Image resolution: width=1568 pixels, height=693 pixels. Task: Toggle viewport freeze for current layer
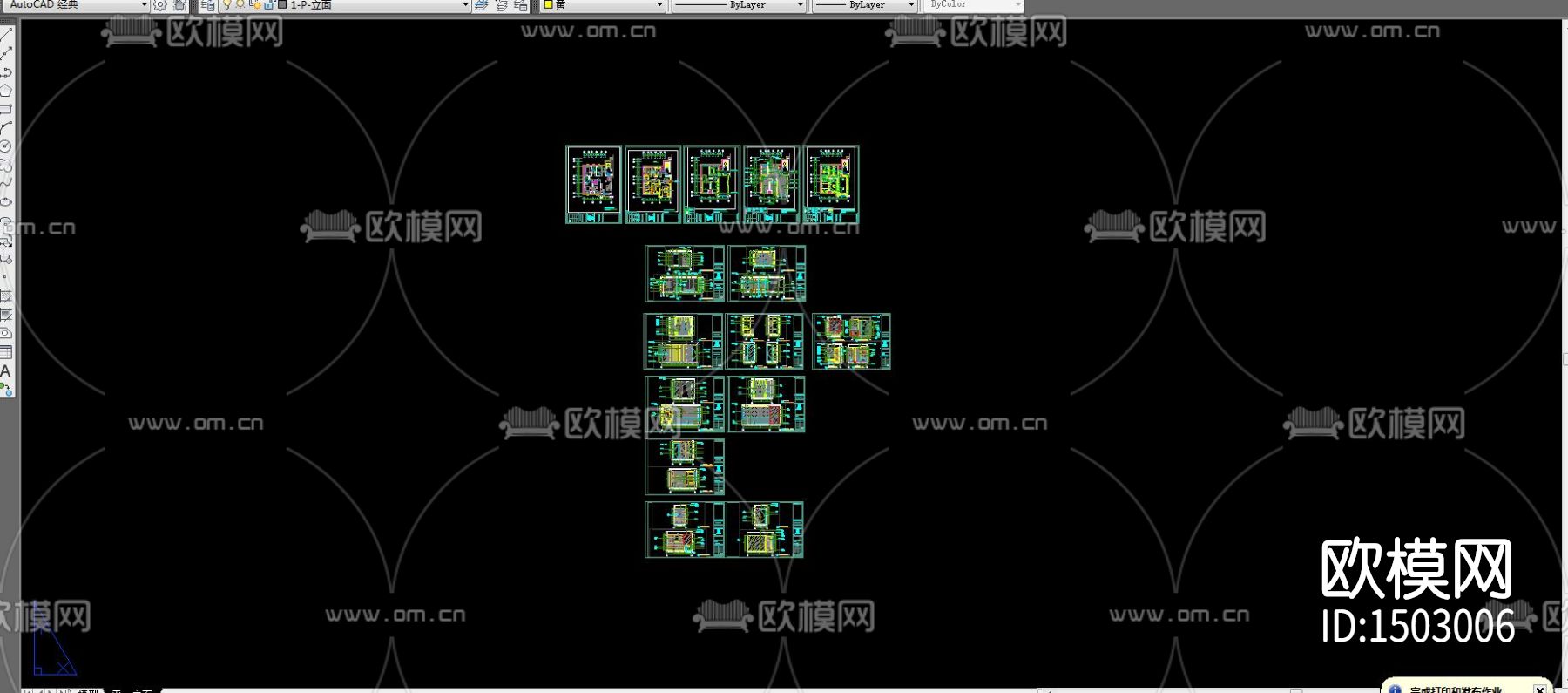tap(254, 5)
